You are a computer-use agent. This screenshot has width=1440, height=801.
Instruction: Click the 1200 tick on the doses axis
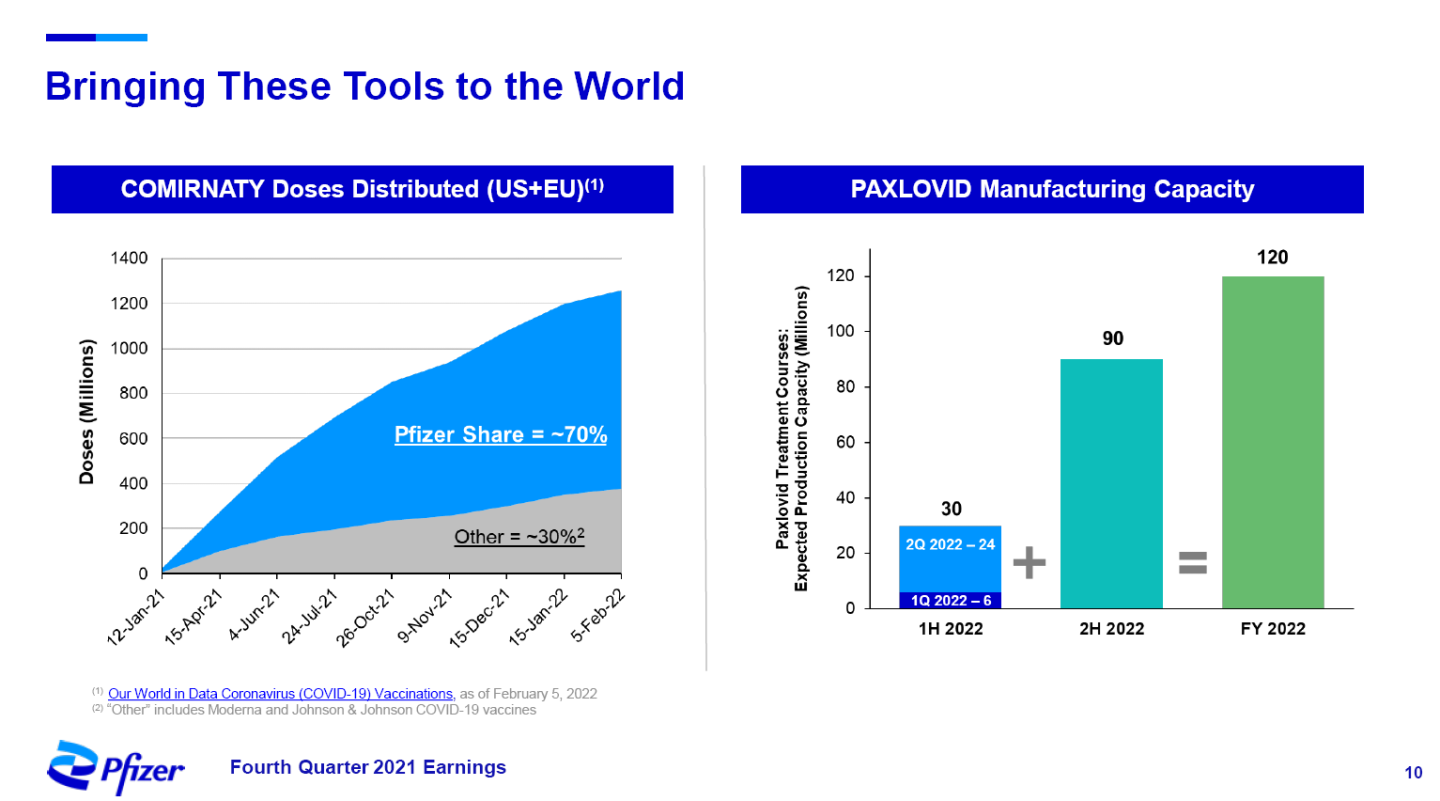tap(129, 304)
